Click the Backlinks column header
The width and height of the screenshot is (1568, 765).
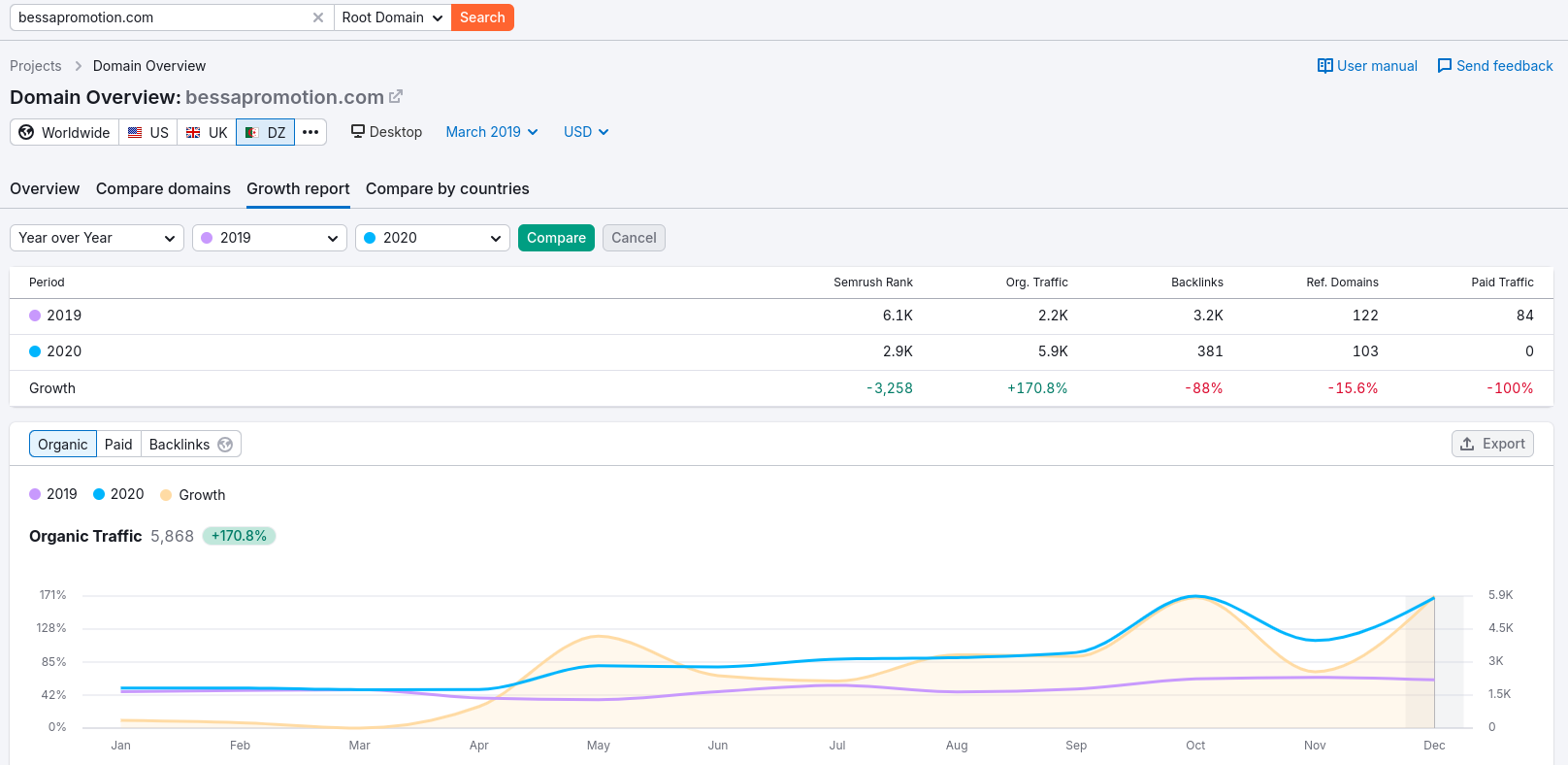point(1196,283)
